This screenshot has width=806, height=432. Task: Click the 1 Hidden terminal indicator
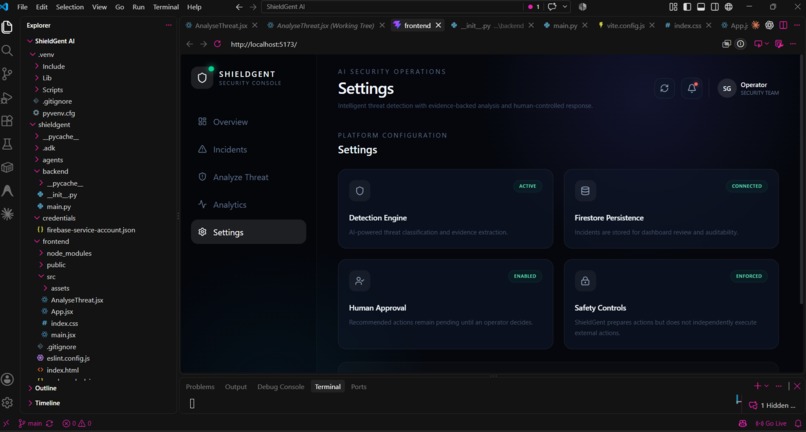773,405
